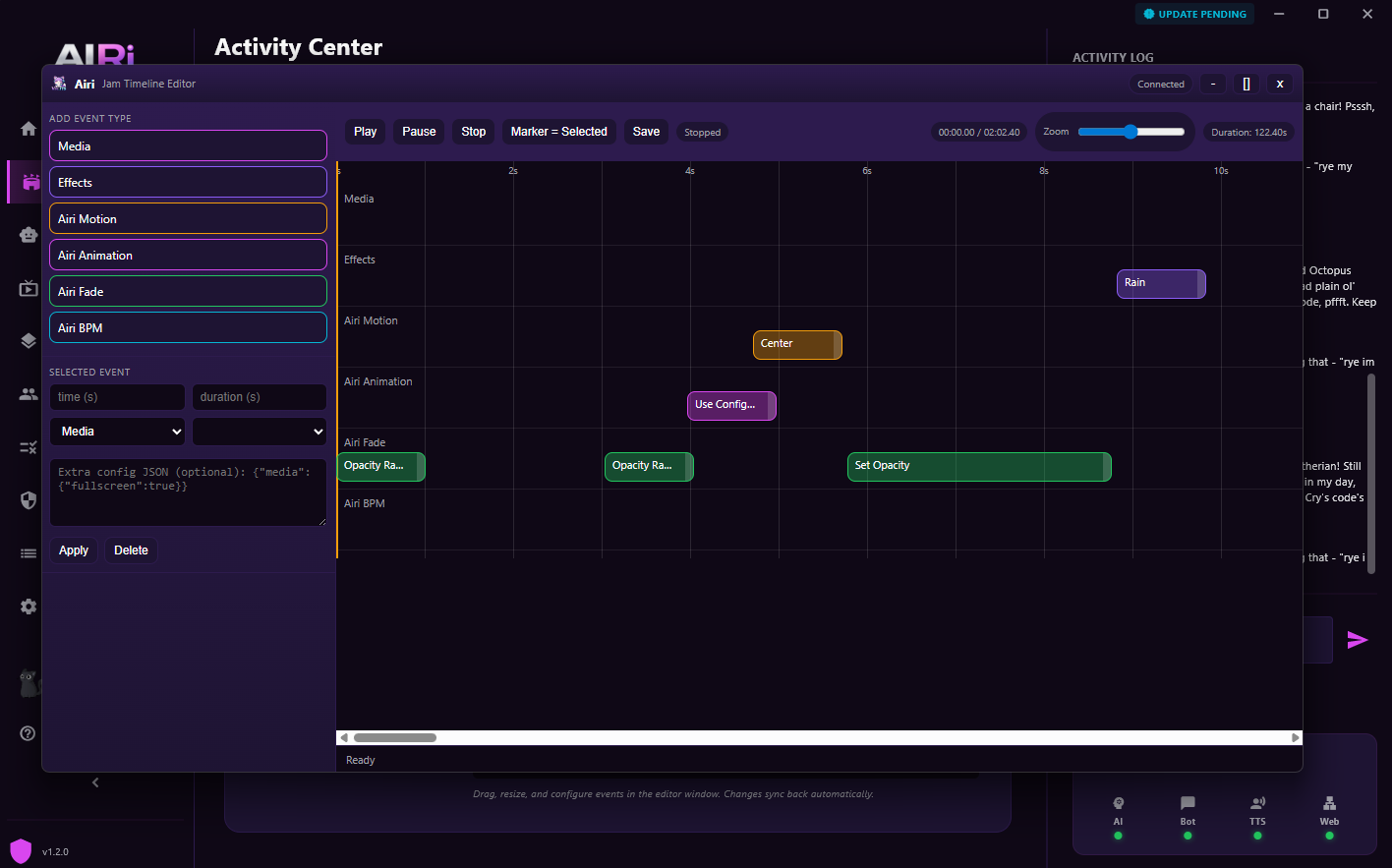Click the robot face sidebar icon
Image resolution: width=1392 pixels, height=868 pixels.
pyautogui.click(x=28, y=235)
